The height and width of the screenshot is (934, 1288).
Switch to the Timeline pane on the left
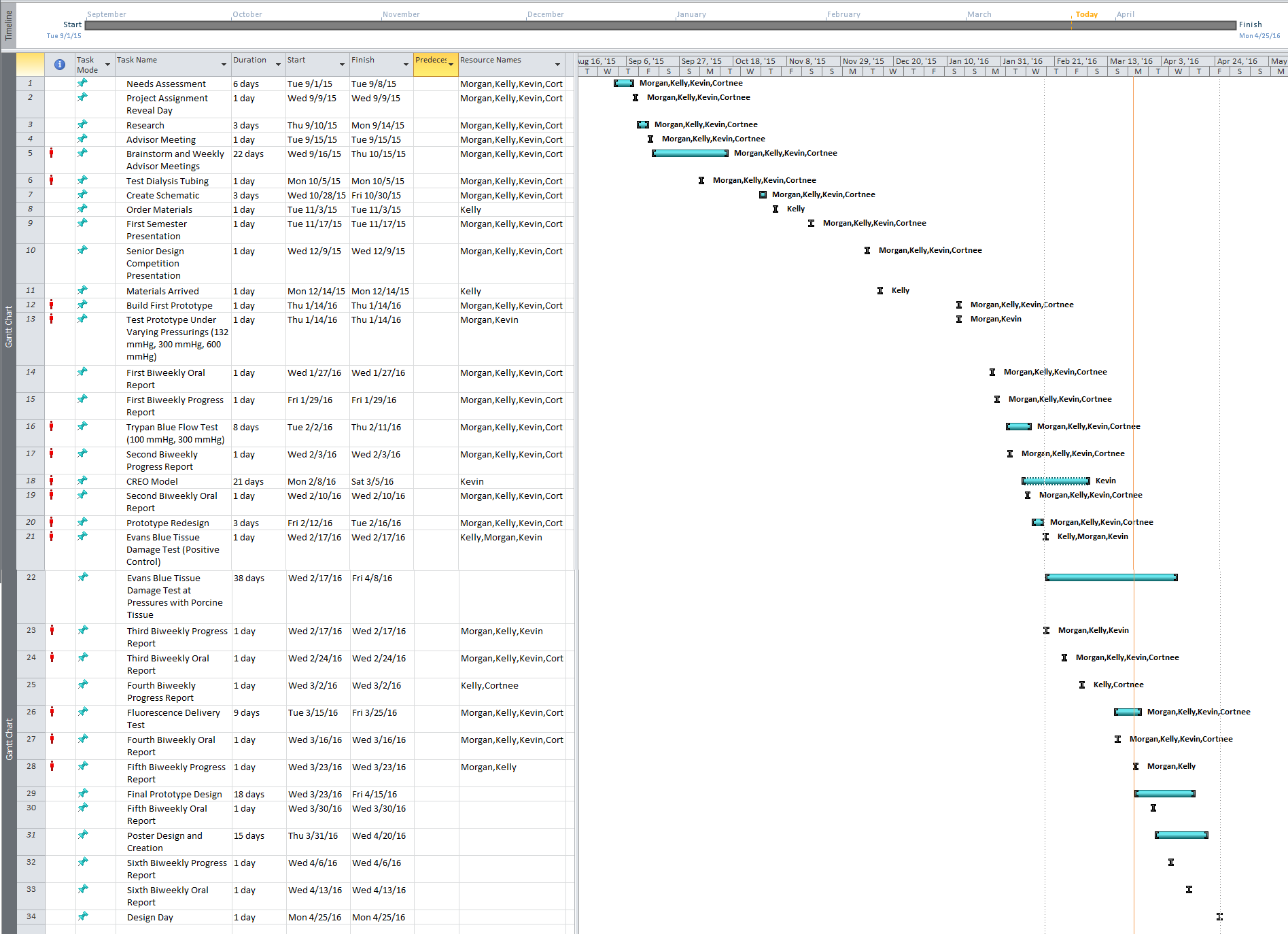(9, 26)
